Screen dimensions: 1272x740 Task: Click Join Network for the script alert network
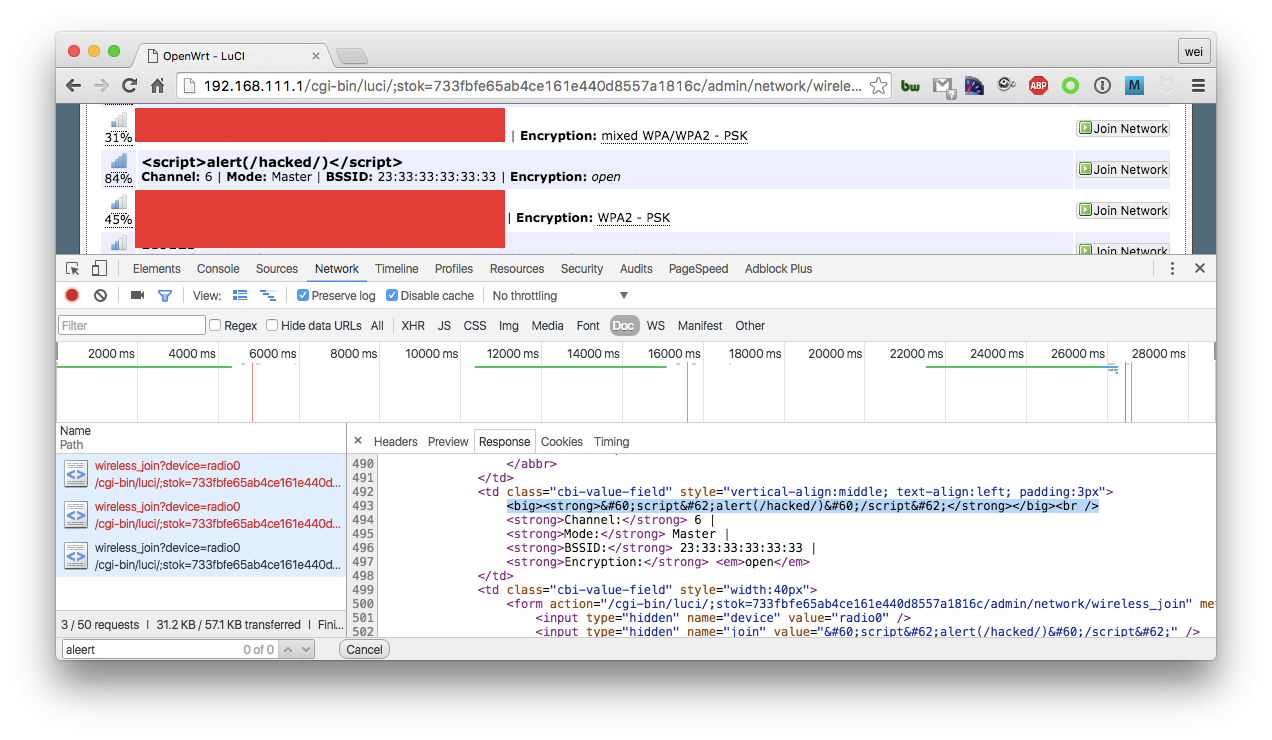tap(1122, 170)
